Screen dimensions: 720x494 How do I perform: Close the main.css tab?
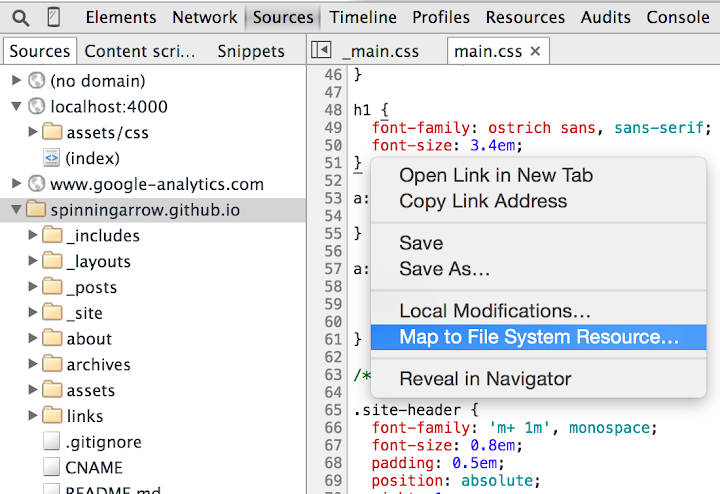coord(535,51)
